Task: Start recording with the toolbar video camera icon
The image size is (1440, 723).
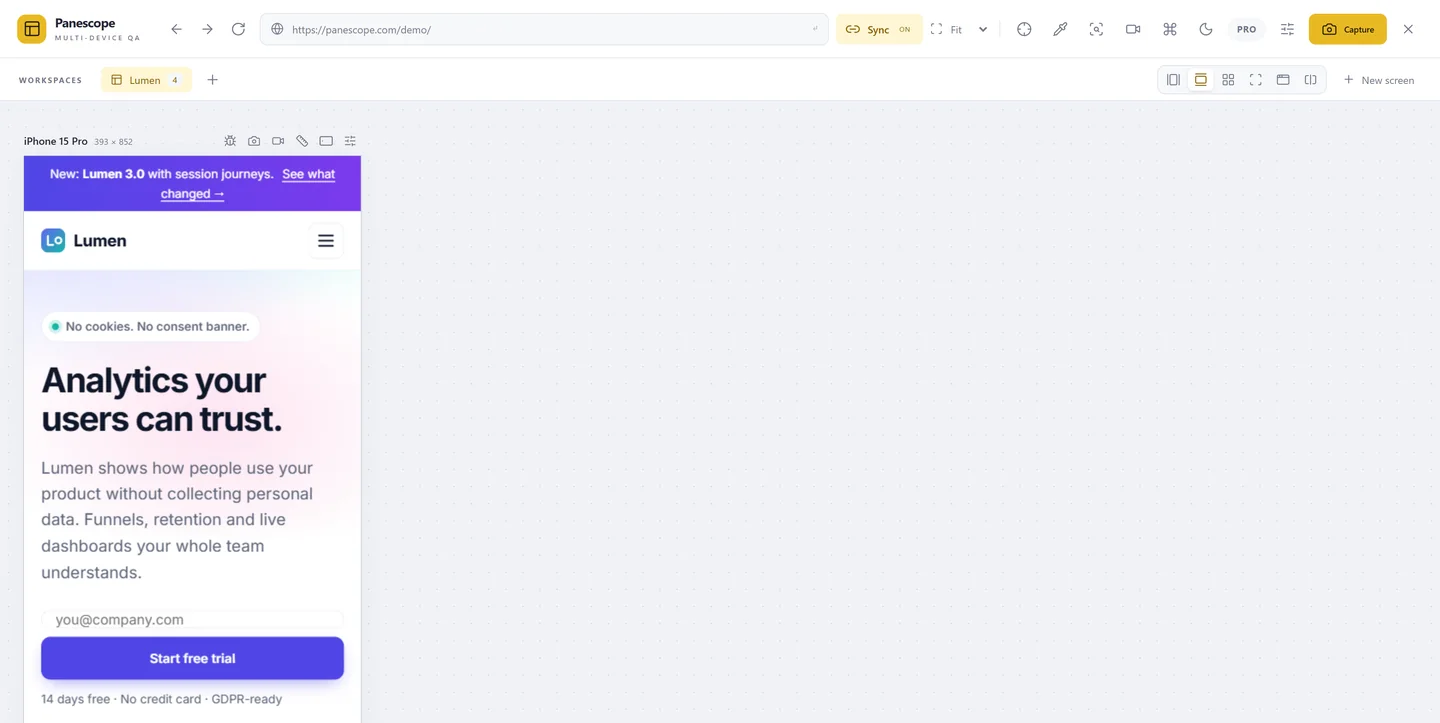Action: coord(1133,29)
